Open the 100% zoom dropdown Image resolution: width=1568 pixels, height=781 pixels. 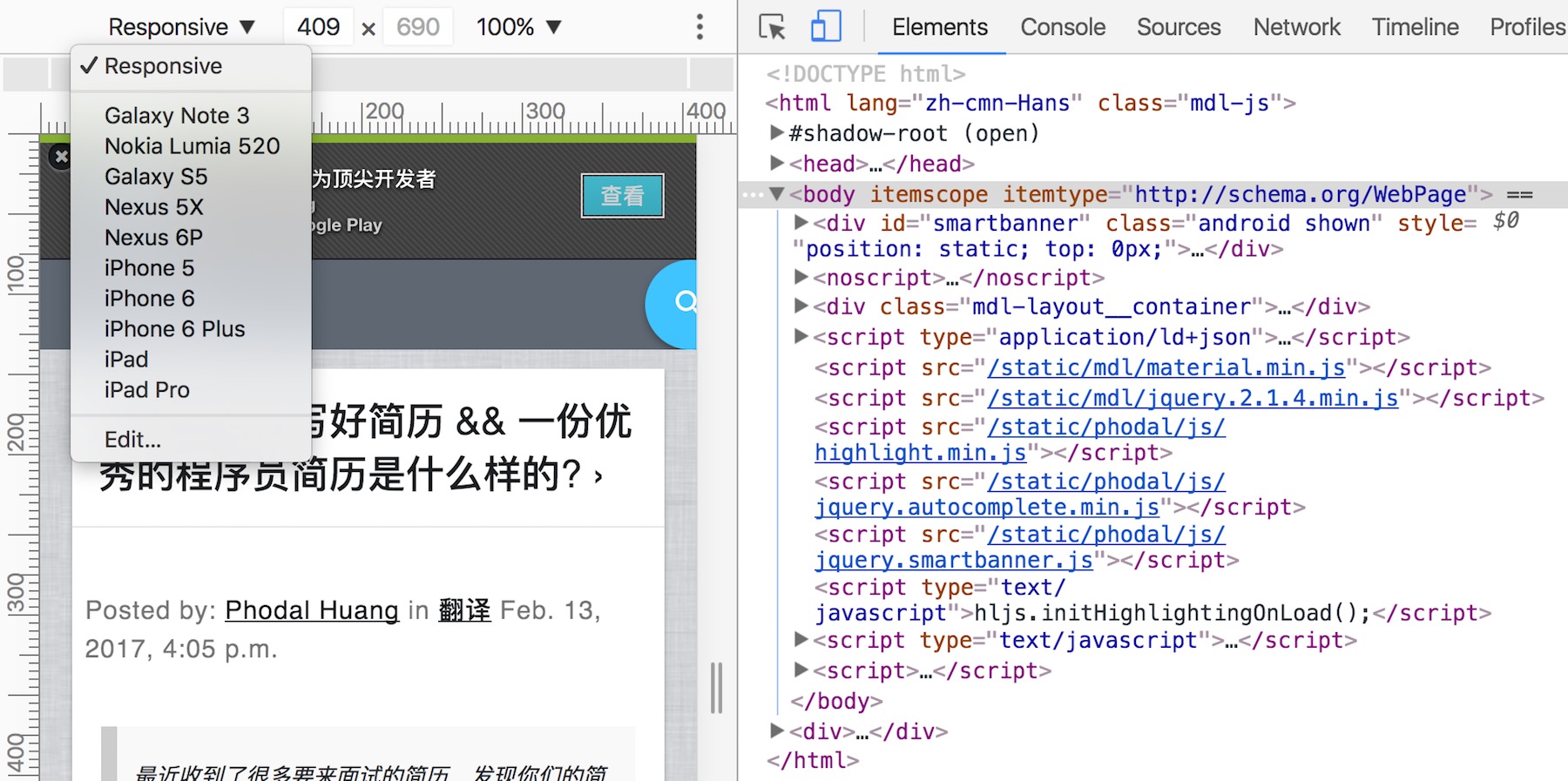coord(518,27)
